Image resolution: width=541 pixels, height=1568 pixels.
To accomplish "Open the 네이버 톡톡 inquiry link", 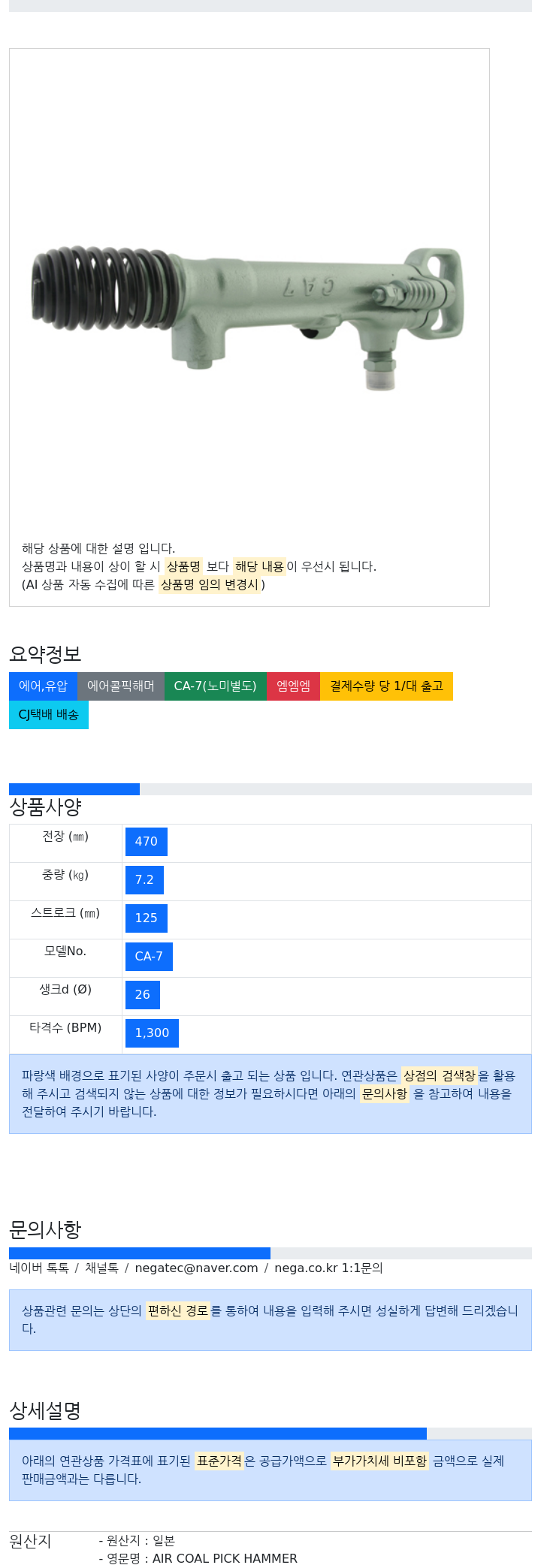I will point(39,1268).
